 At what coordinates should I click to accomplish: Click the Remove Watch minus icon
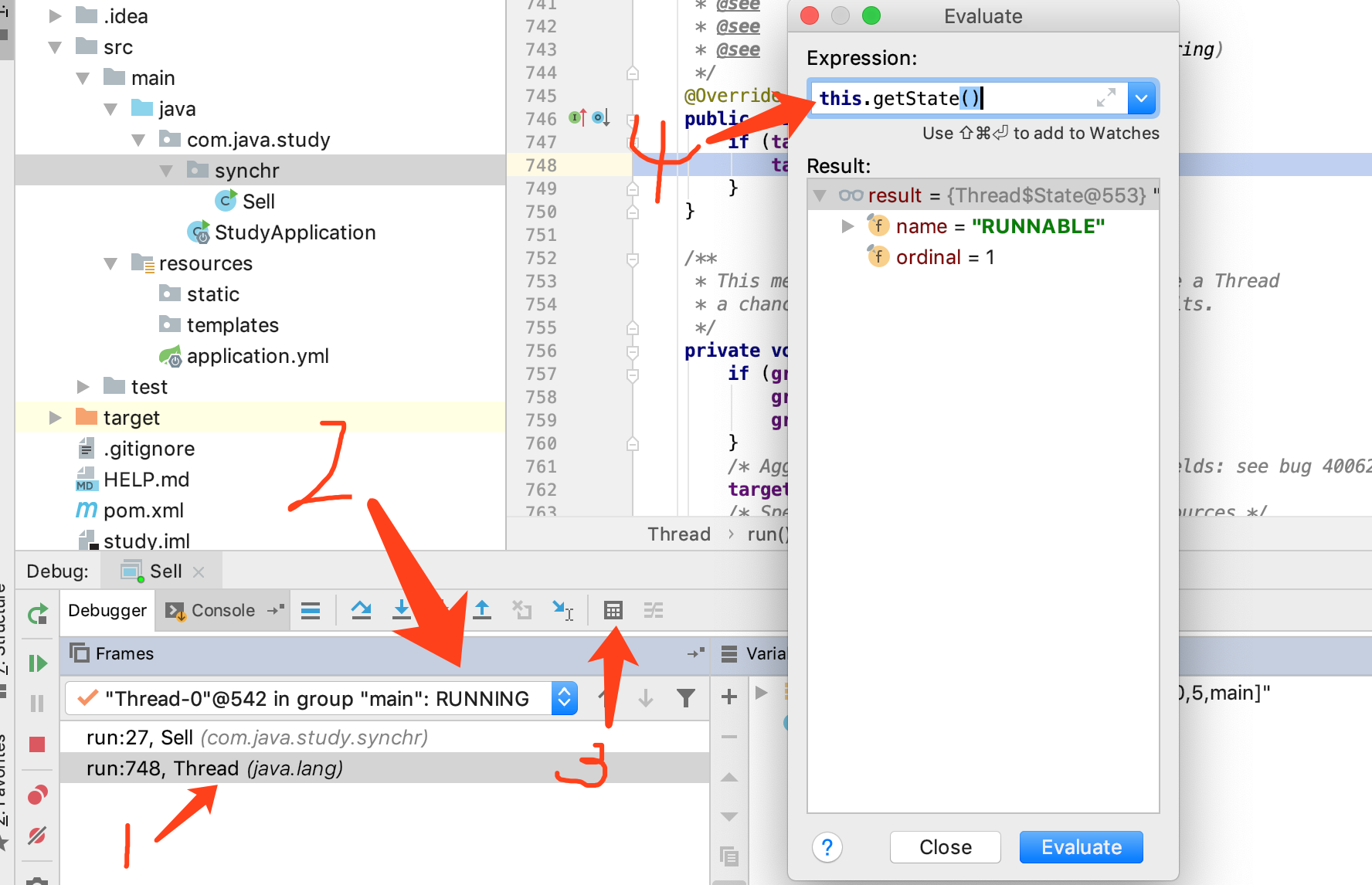pyautogui.click(x=728, y=737)
